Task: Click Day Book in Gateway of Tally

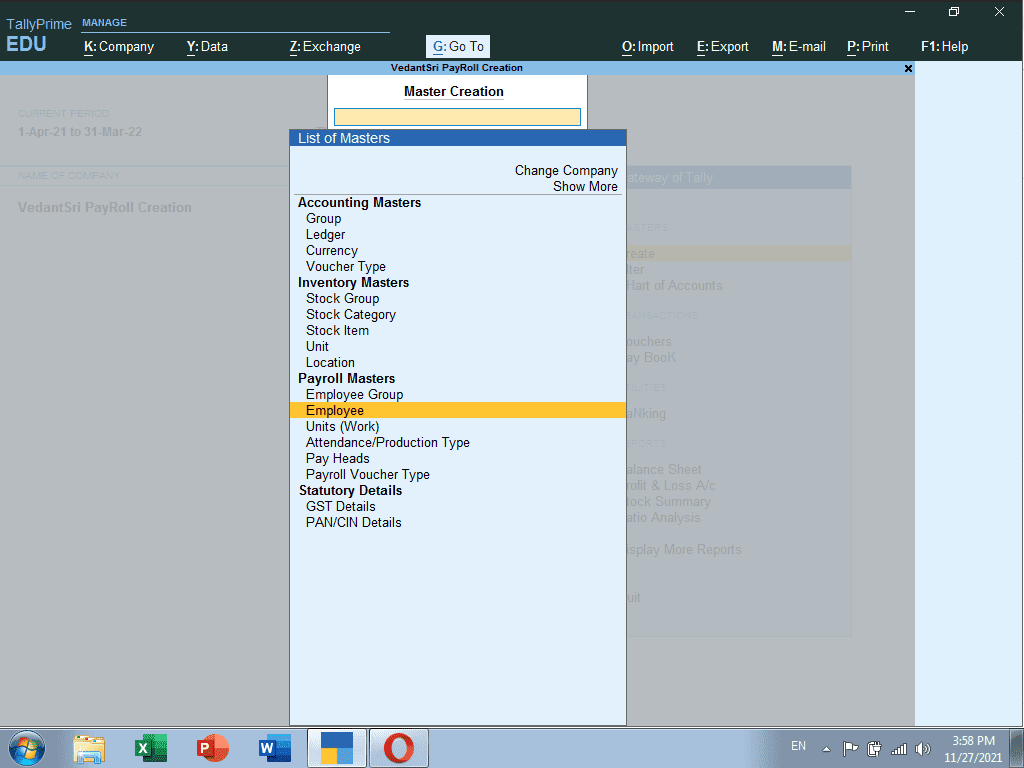Action: [651, 357]
